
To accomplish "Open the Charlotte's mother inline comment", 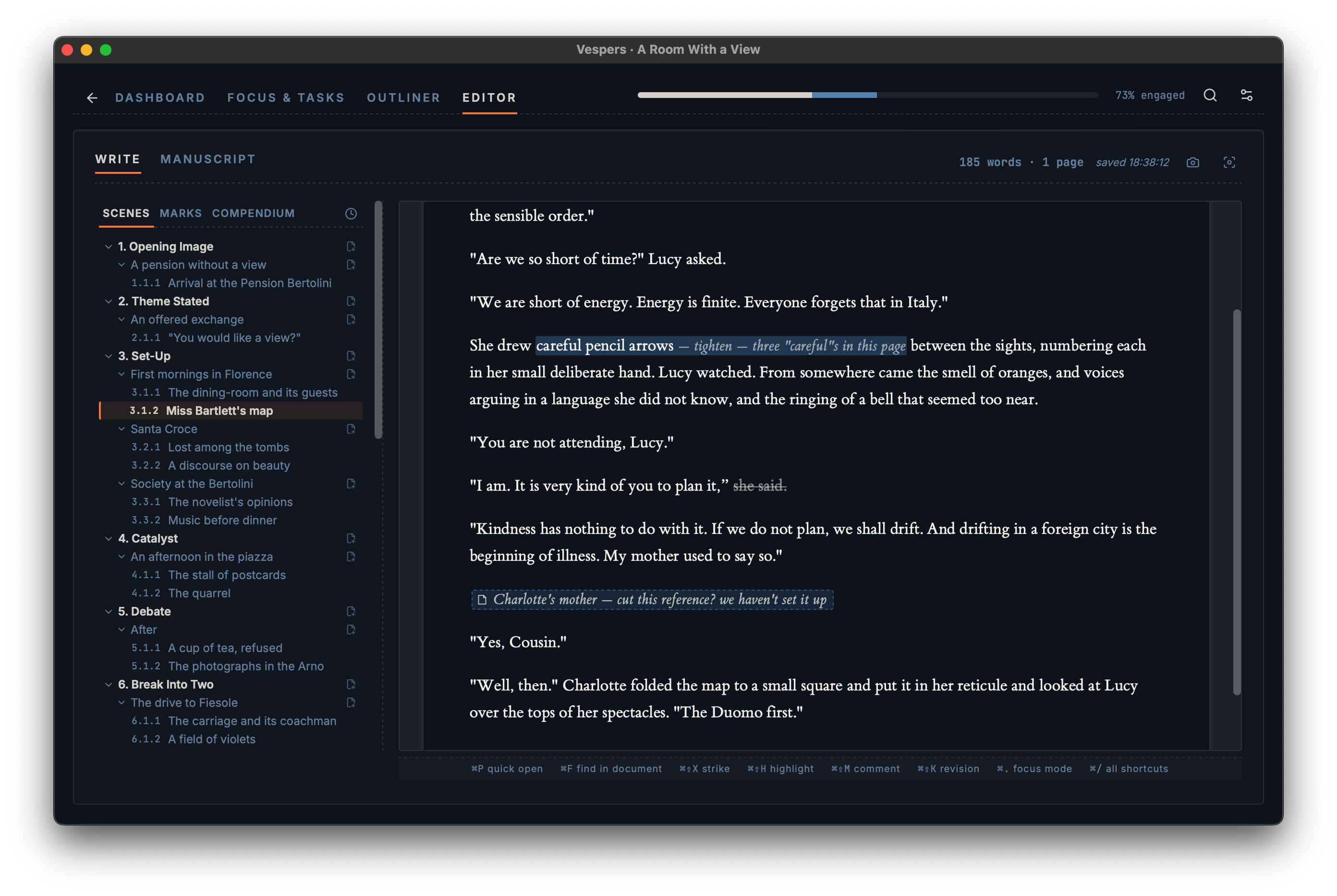I will (x=652, y=599).
